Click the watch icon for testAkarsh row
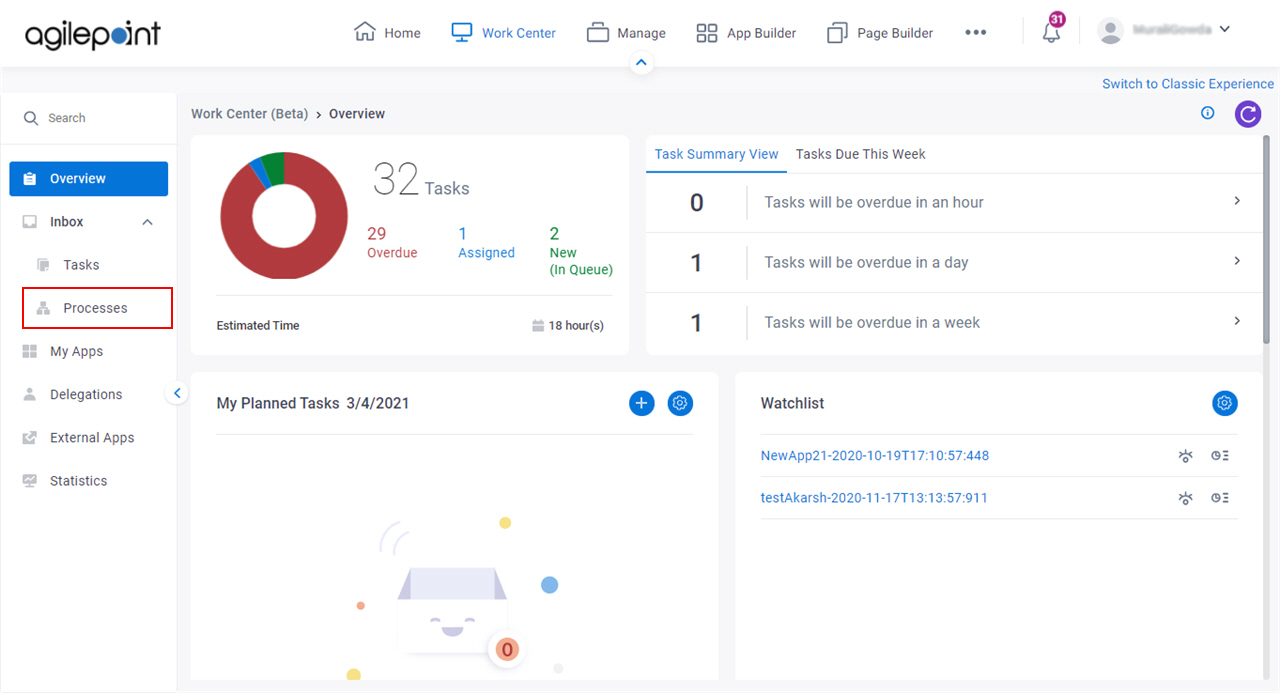 pyautogui.click(x=1185, y=498)
